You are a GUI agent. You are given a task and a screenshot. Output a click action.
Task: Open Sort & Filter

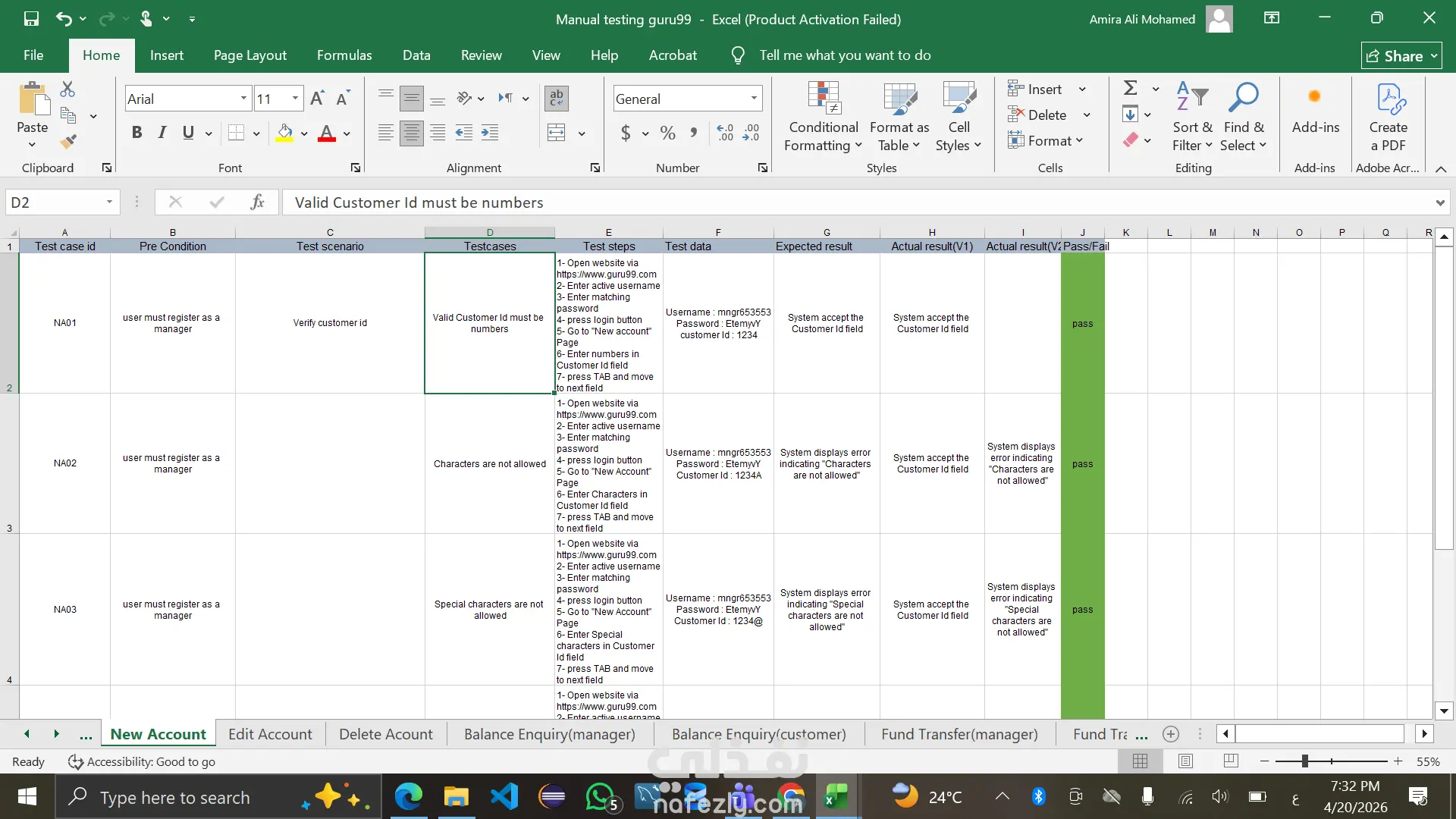point(1192,117)
